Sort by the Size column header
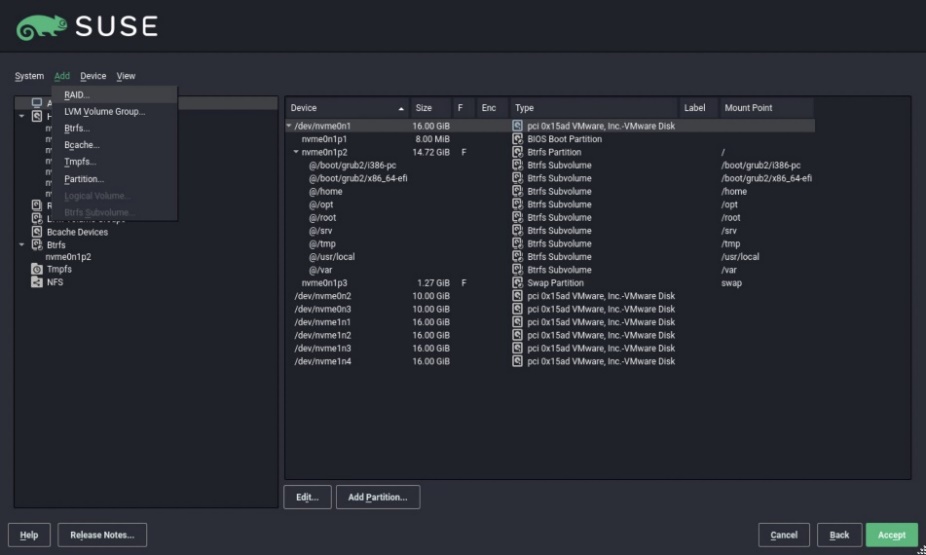Image resolution: width=926 pixels, height=555 pixels. [x=431, y=108]
